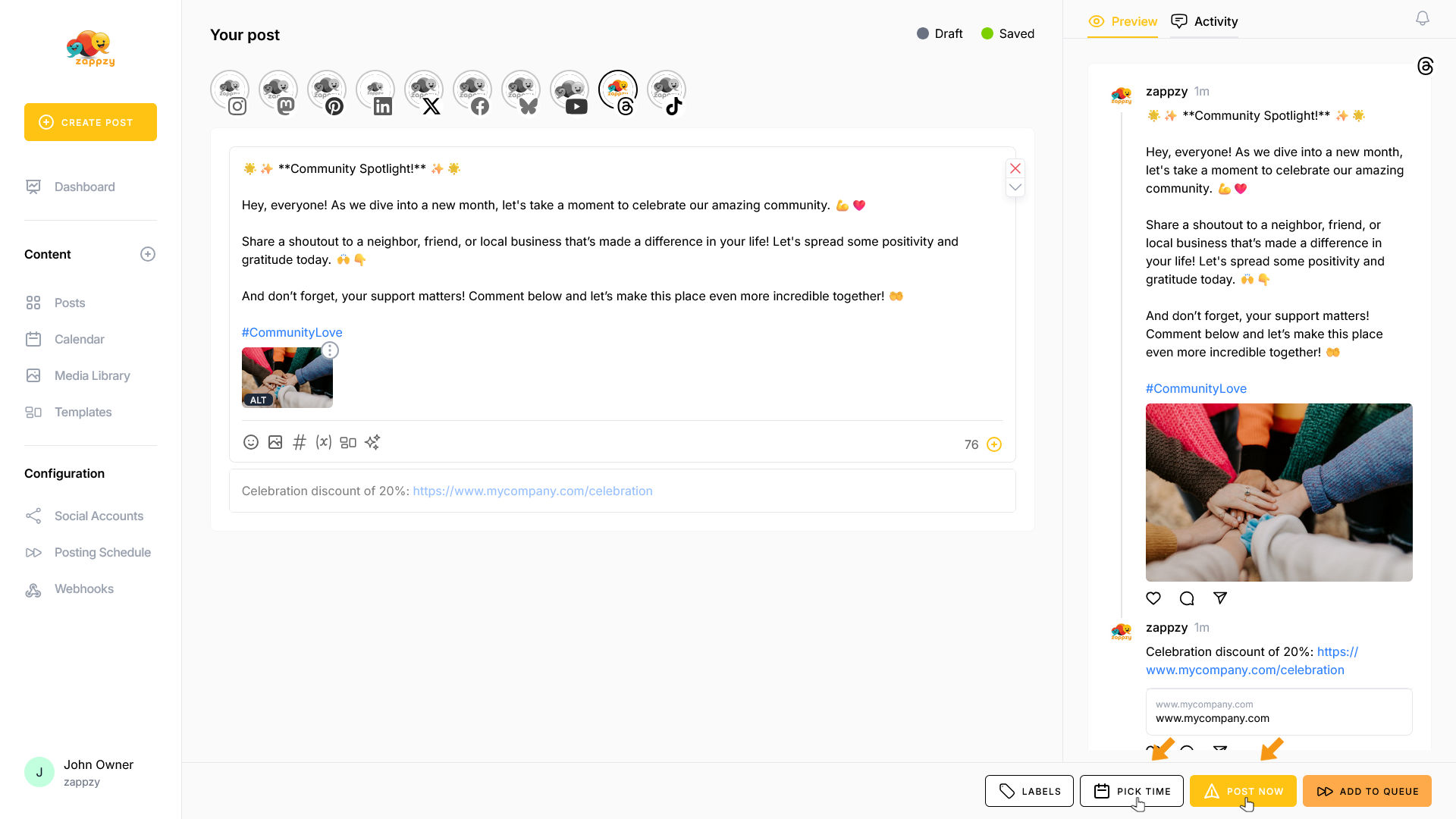Screen dimensions: 1456x819
Task: Collapse the post editor with chevron arrow
Action: (1015, 187)
